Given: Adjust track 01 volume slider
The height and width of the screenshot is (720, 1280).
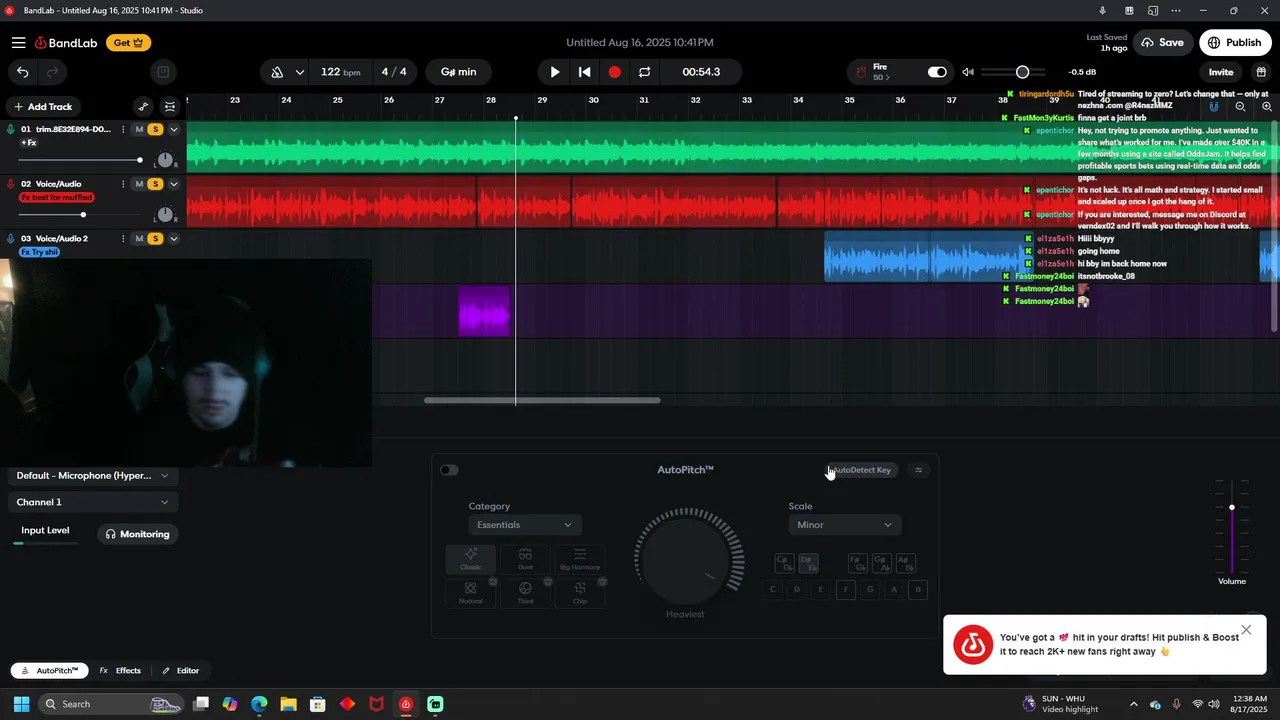Looking at the screenshot, I should click(81, 160).
